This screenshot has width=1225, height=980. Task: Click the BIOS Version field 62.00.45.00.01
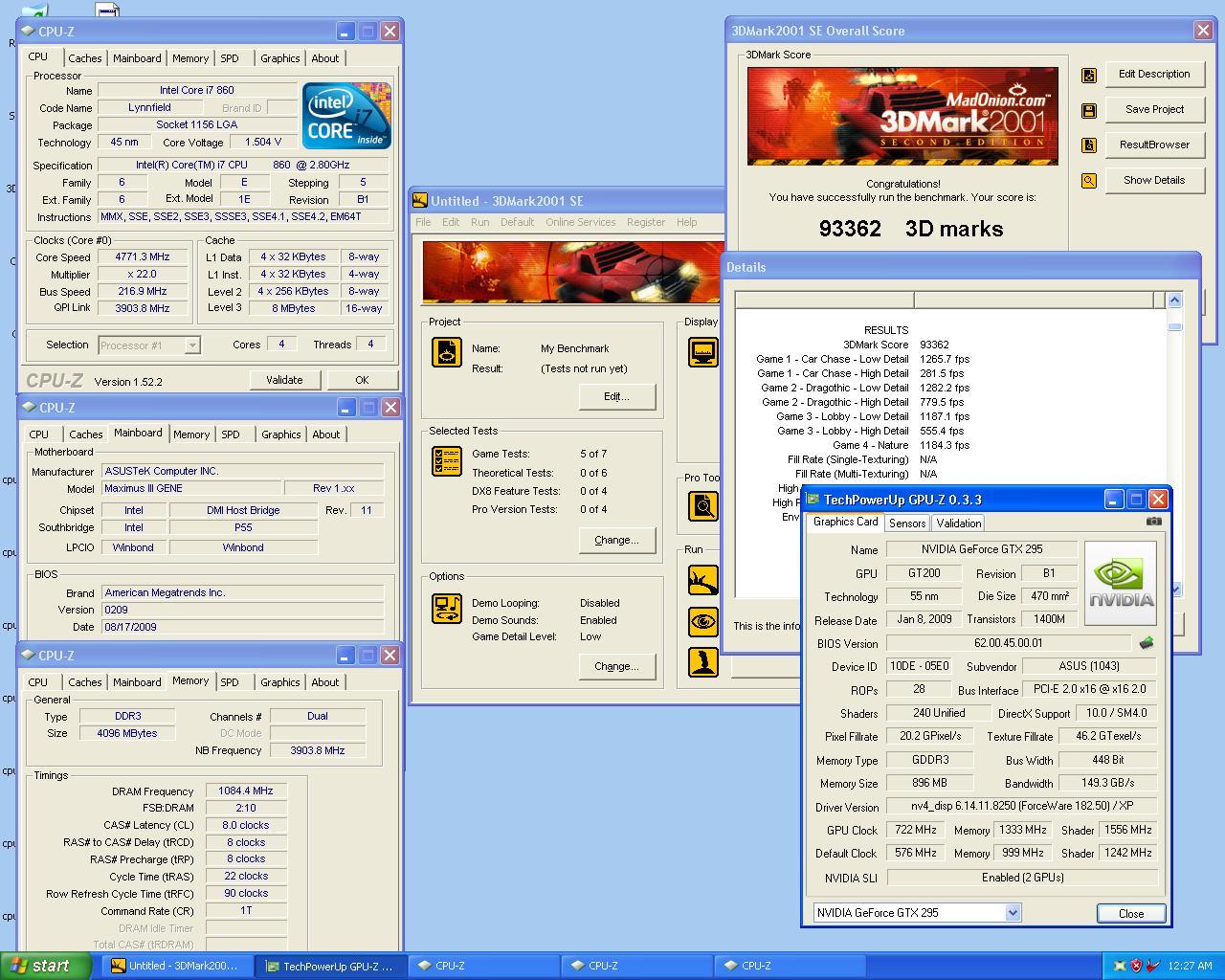[x=1008, y=644]
